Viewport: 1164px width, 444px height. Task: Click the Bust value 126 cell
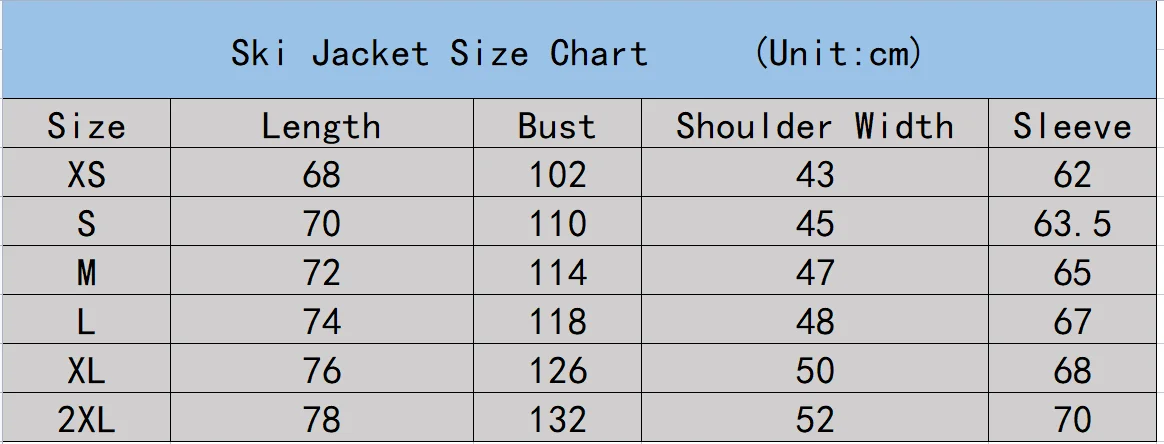tap(556, 371)
